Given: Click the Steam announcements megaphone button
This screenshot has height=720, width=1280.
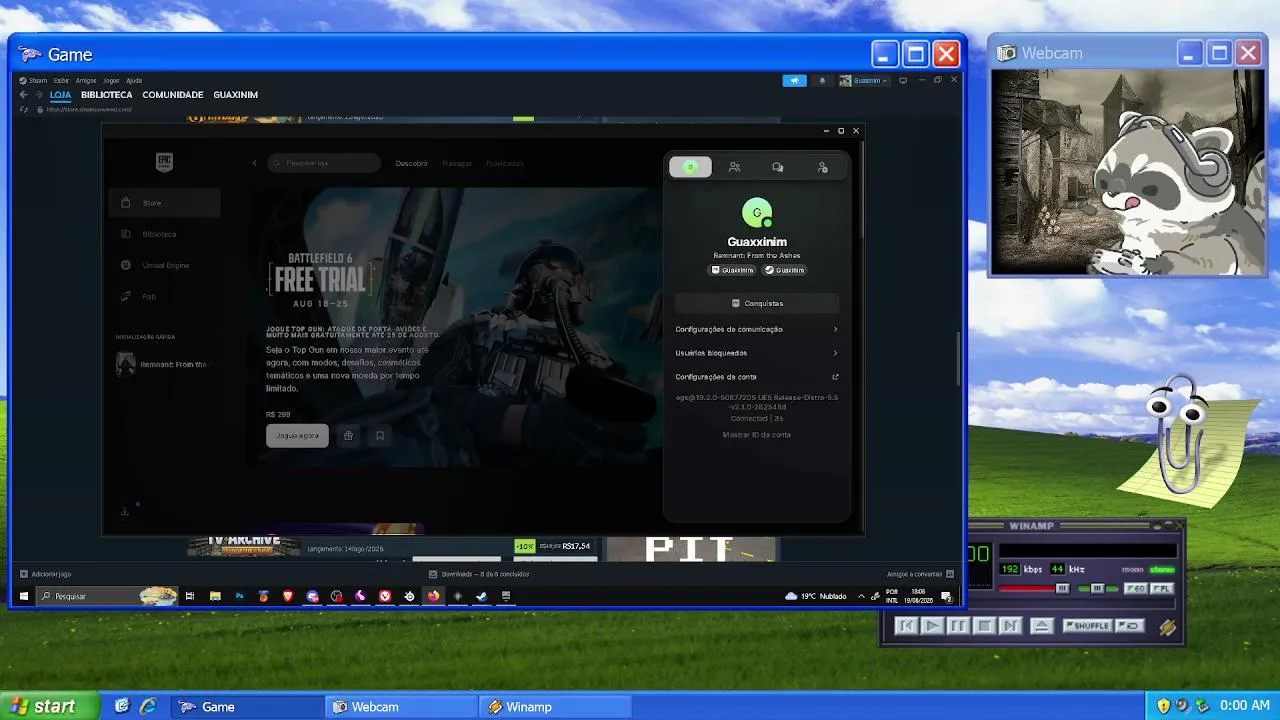Looking at the screenshot, I should click(794, 80).
